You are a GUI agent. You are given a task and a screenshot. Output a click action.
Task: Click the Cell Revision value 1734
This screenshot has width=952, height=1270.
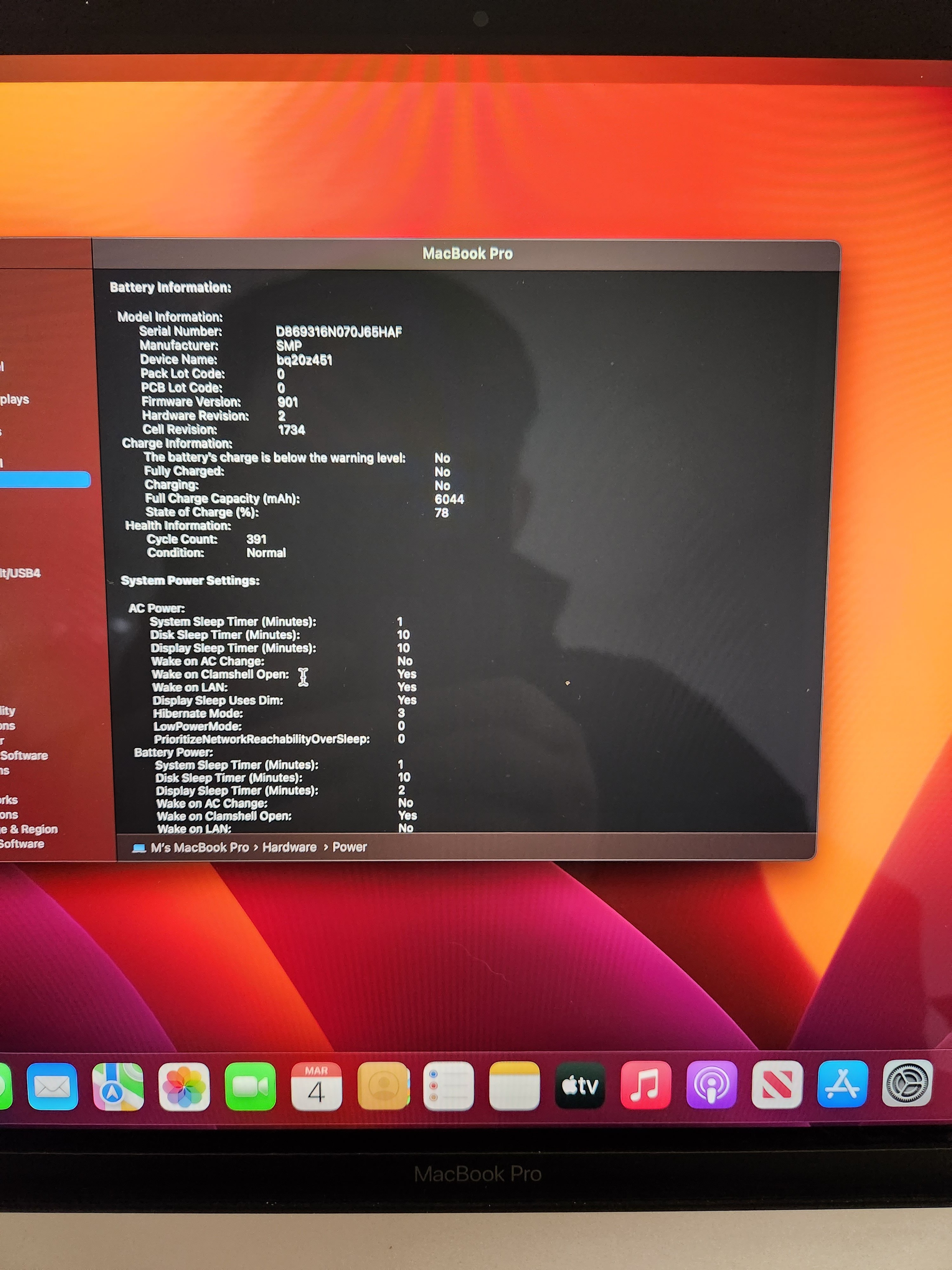(292, 430)
